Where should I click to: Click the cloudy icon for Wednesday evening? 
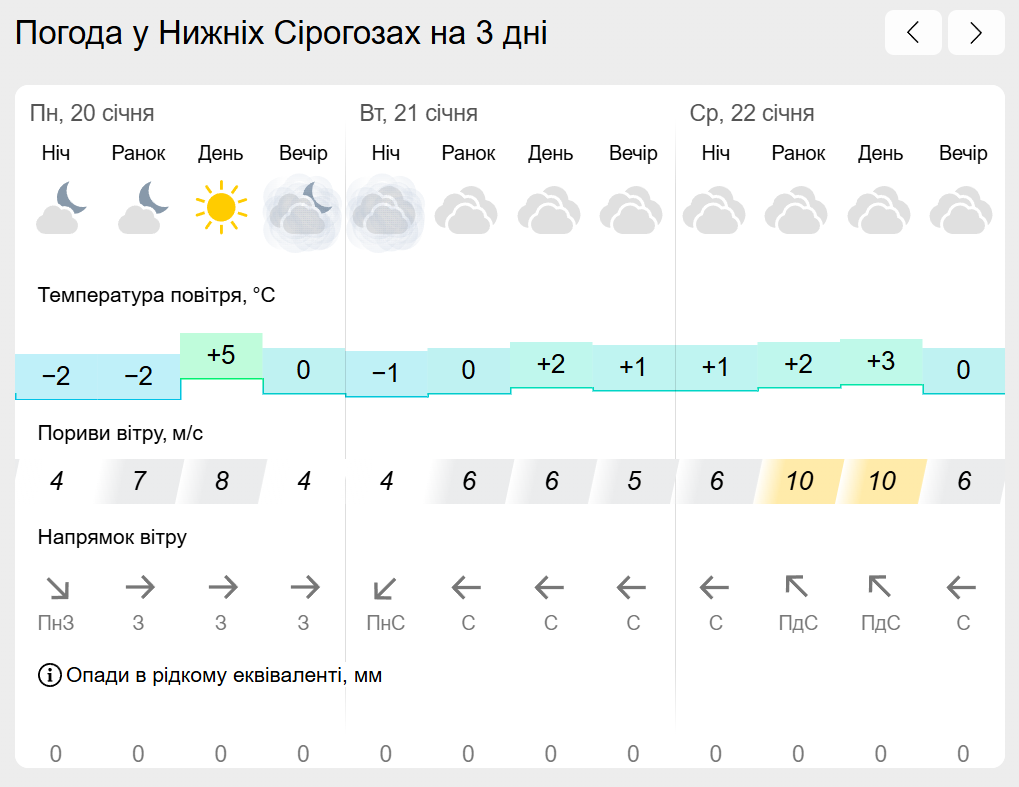pos(961,209)
